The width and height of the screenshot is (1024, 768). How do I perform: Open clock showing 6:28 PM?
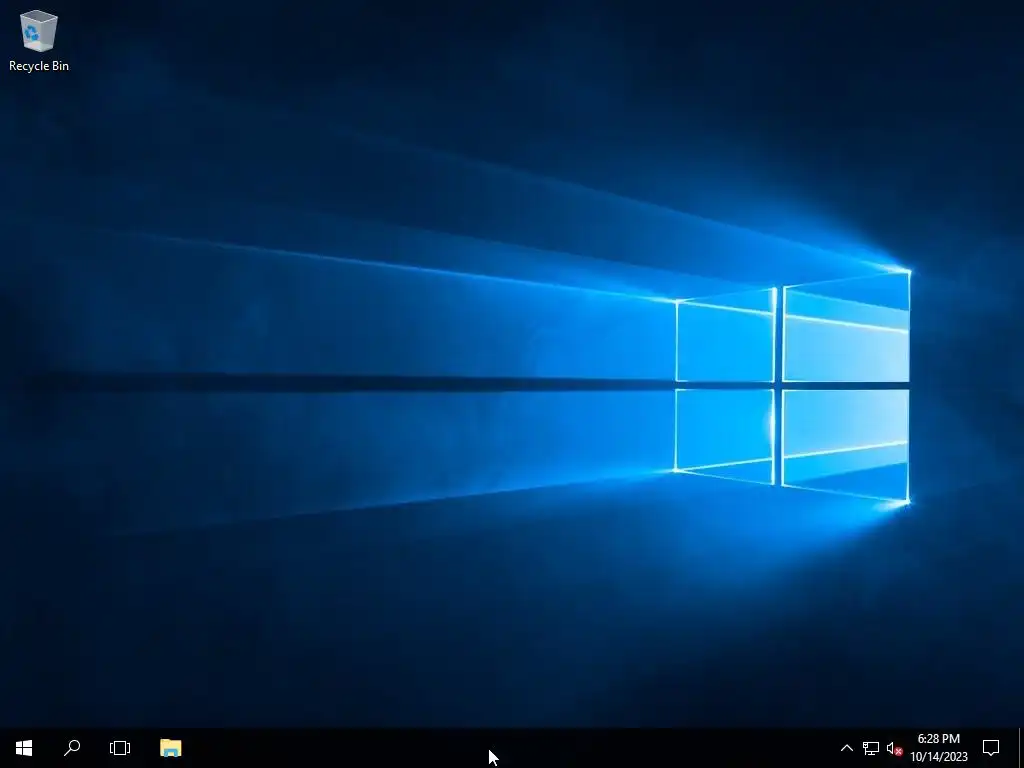[x=938, y=748]
